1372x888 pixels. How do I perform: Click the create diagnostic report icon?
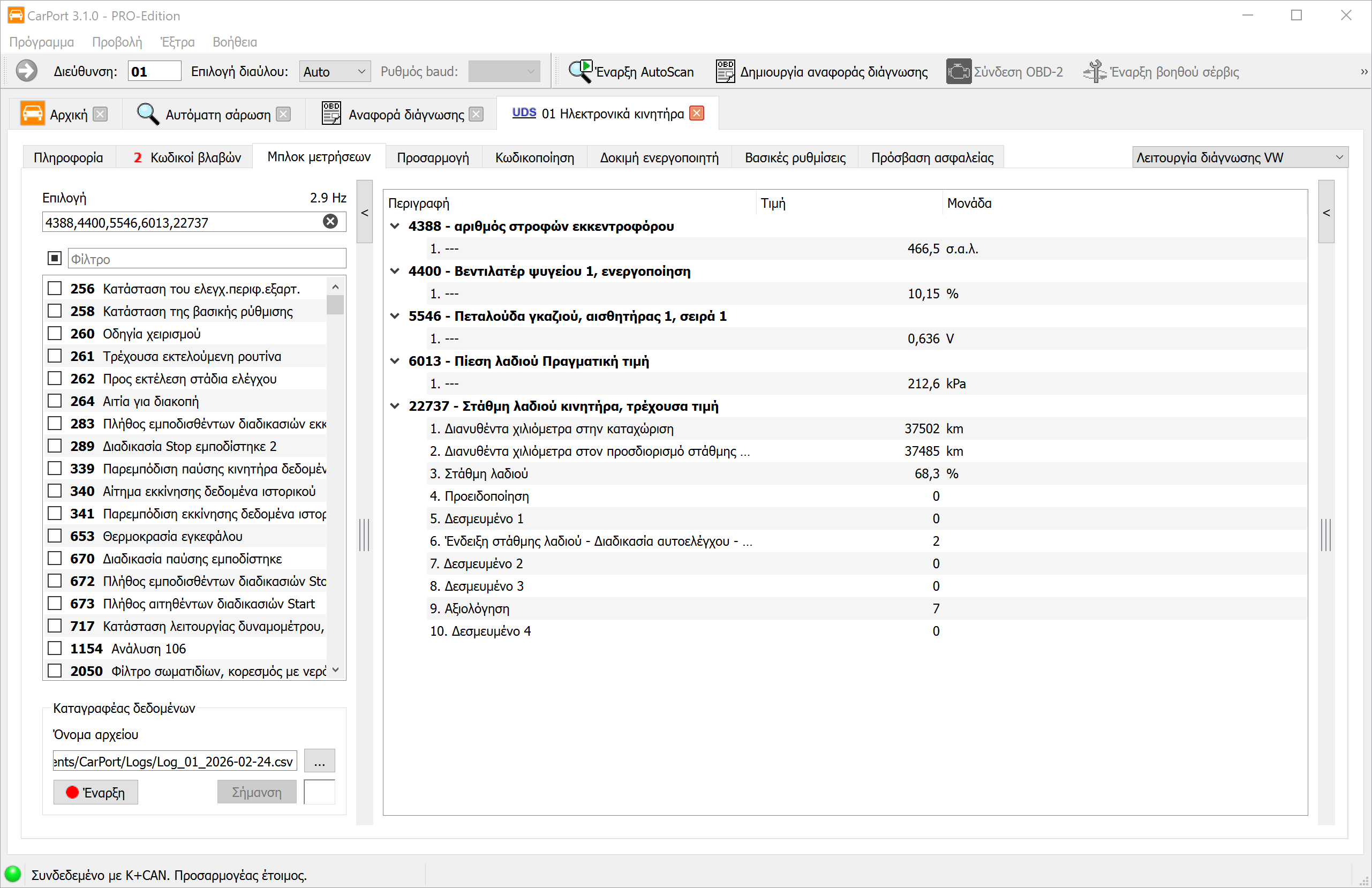[x=725, y=72]
